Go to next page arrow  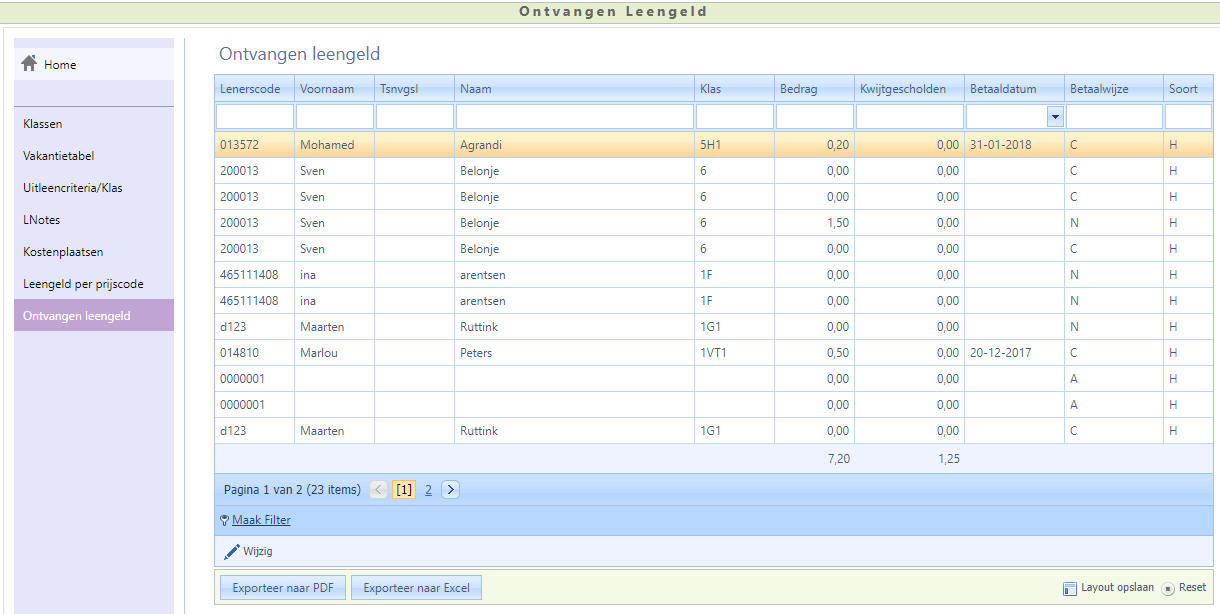[450, 490]
